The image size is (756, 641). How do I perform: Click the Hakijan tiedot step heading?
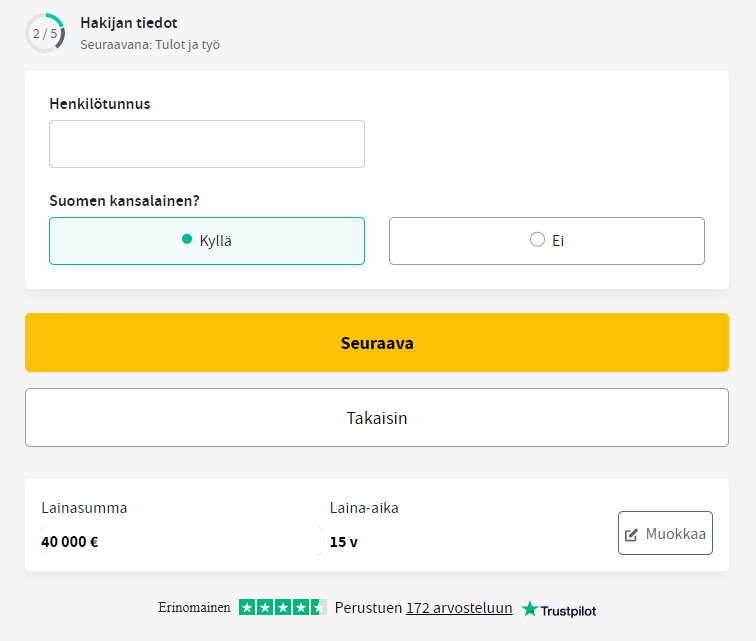point(129,23)
